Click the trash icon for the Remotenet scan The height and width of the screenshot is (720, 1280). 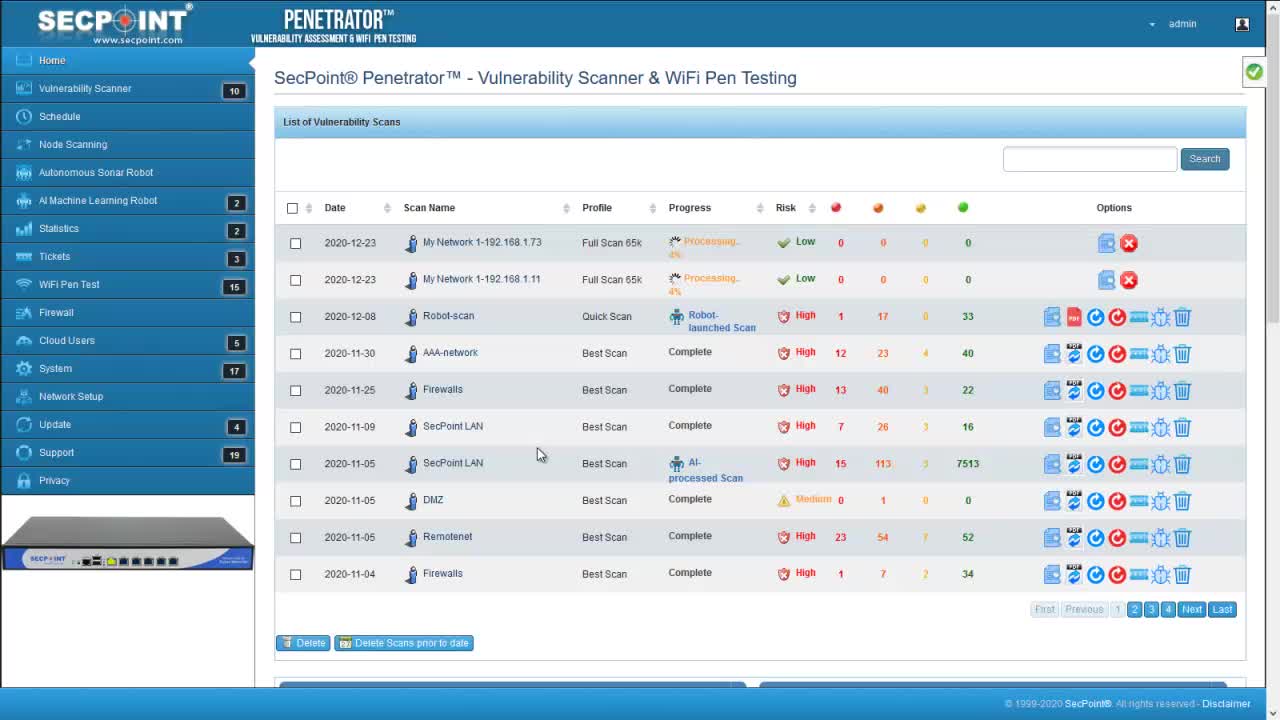1182,538
